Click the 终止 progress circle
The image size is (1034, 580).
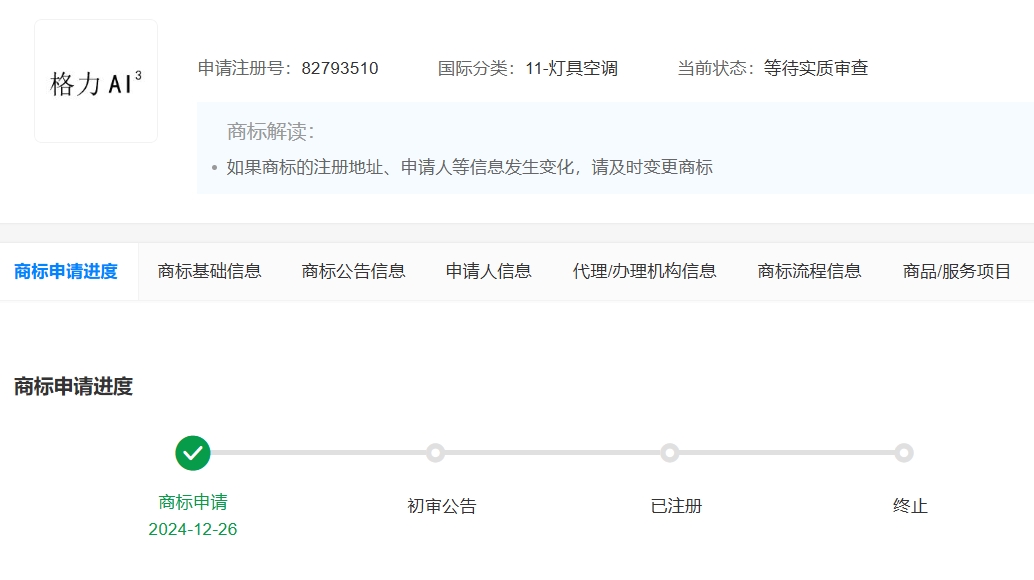(x=904, y=452)
